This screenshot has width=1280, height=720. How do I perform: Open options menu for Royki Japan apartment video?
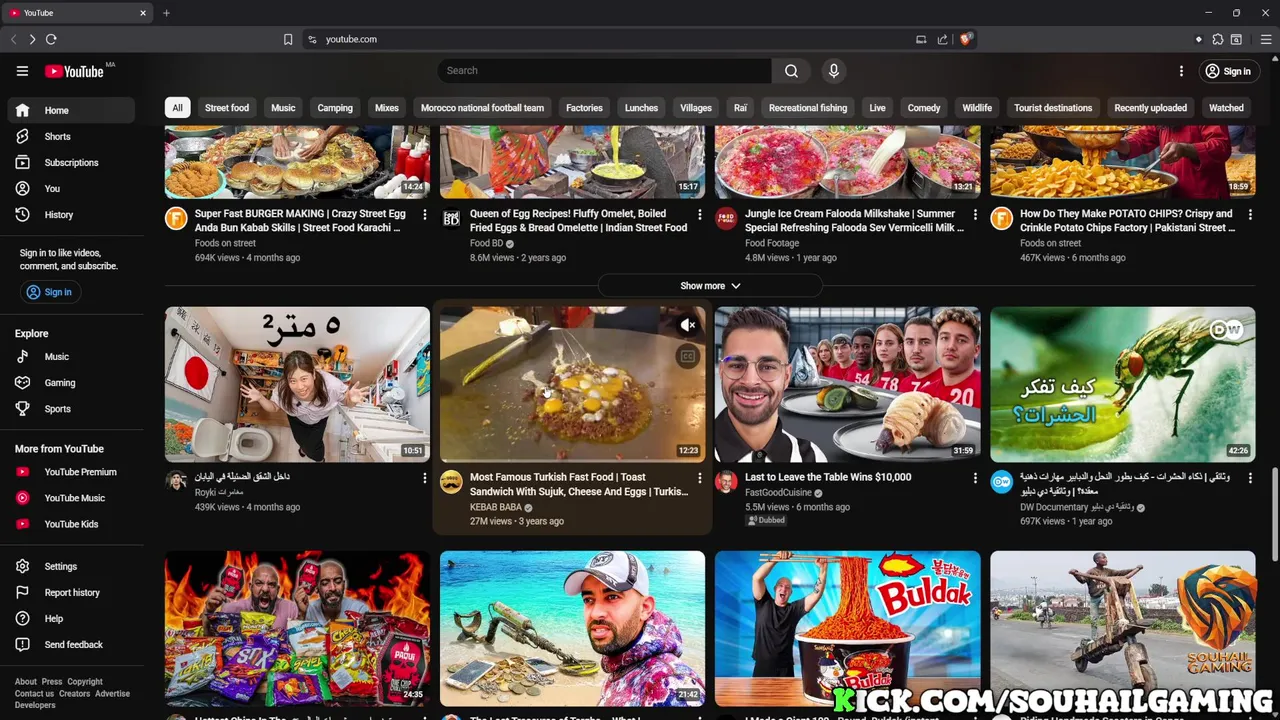coord(424,479)
